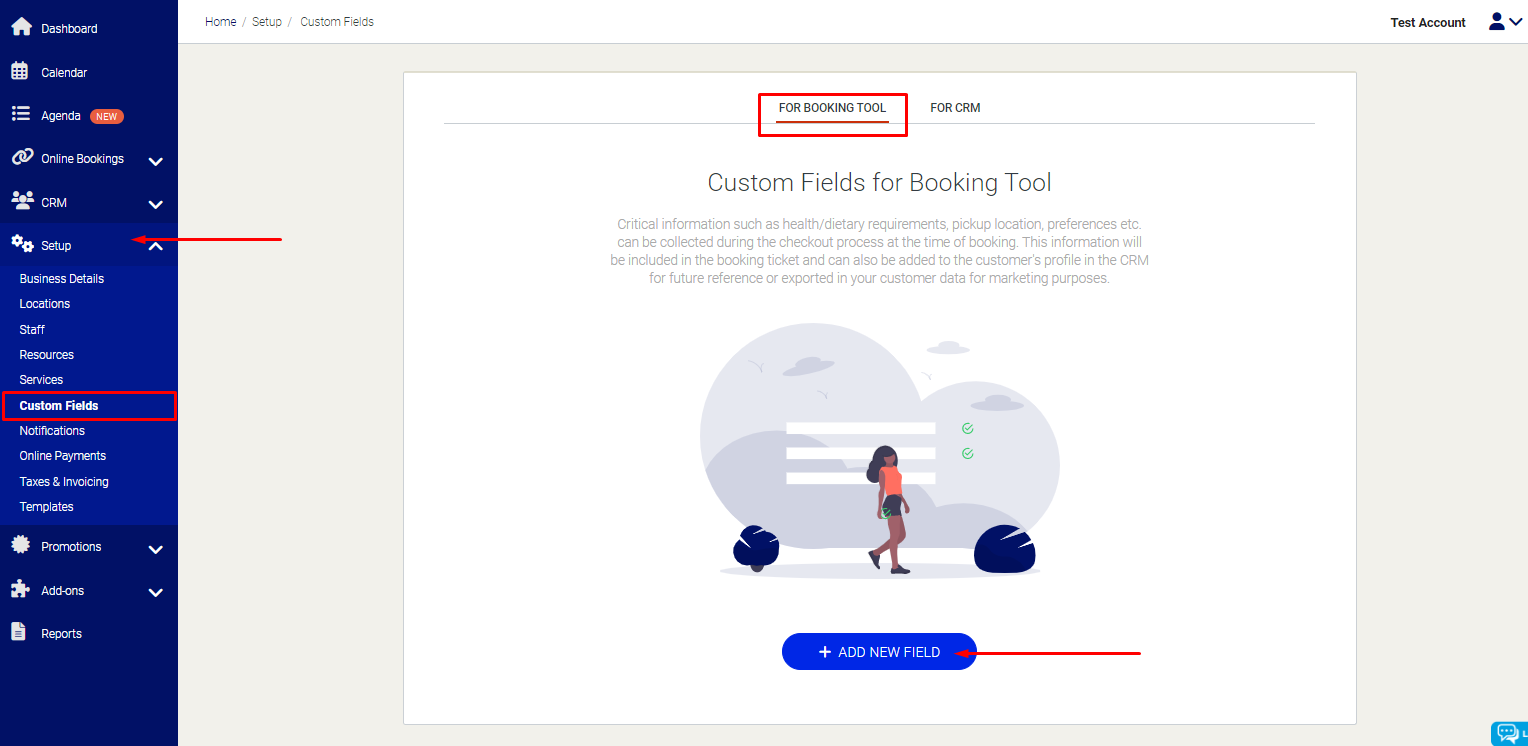Open Reports via its document icon
The width and height of the screenshot is (1528, 746).
tap(21, 632)
